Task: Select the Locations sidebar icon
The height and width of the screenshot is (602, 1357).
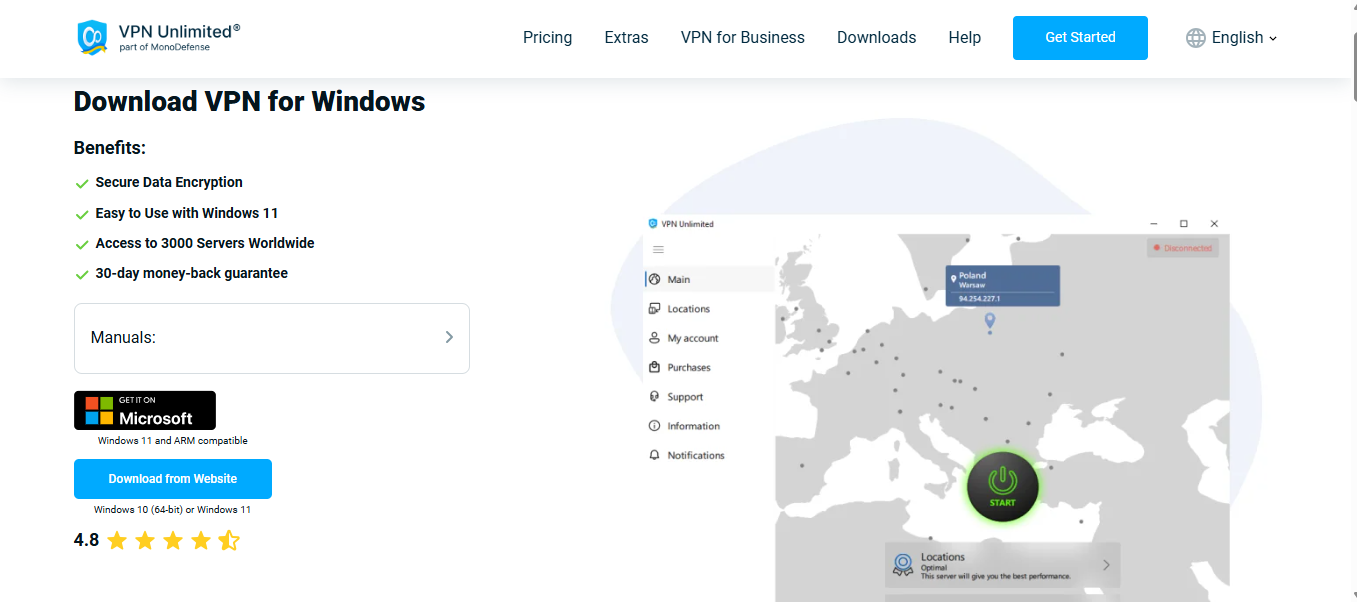Action: [x=655, y=309]
